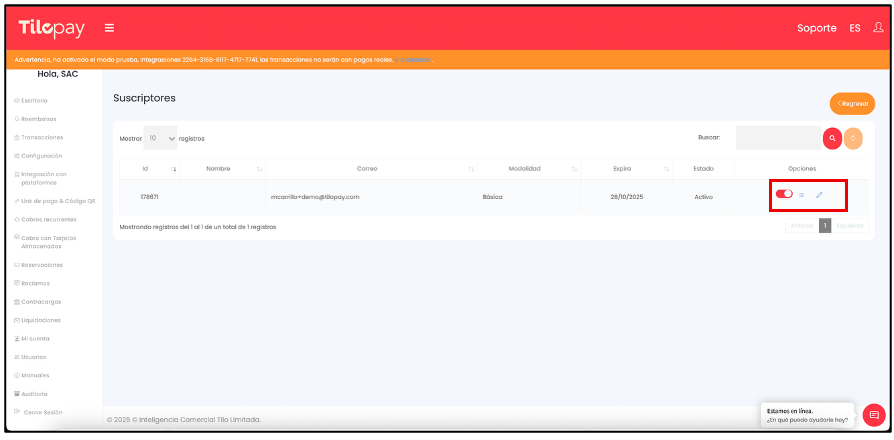Toggle the subscriber 178871 active switch
The height and width of the screenshot is (440, 894).
point(784,194)
